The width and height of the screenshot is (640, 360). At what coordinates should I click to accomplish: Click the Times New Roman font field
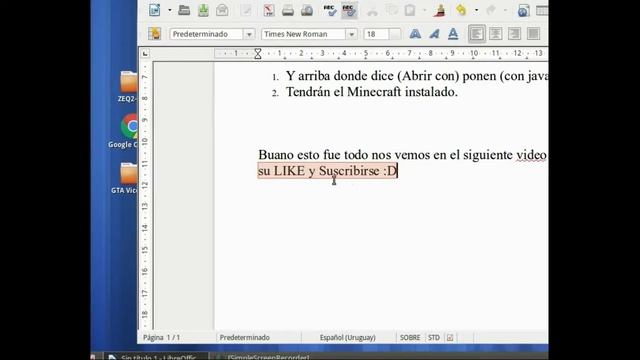point(303,34)
